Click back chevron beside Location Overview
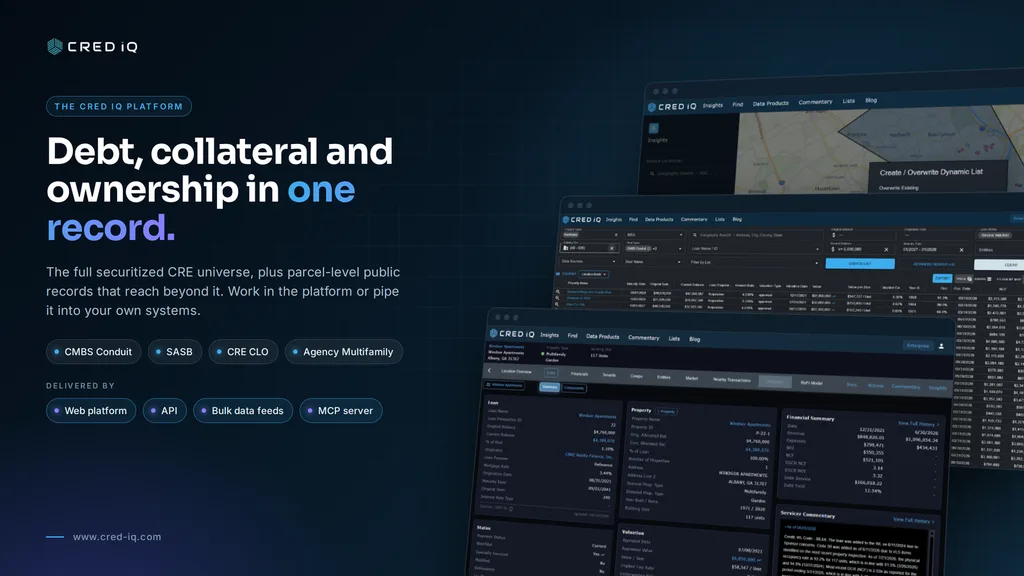1024x576 pixels. (x=489, y=370)
